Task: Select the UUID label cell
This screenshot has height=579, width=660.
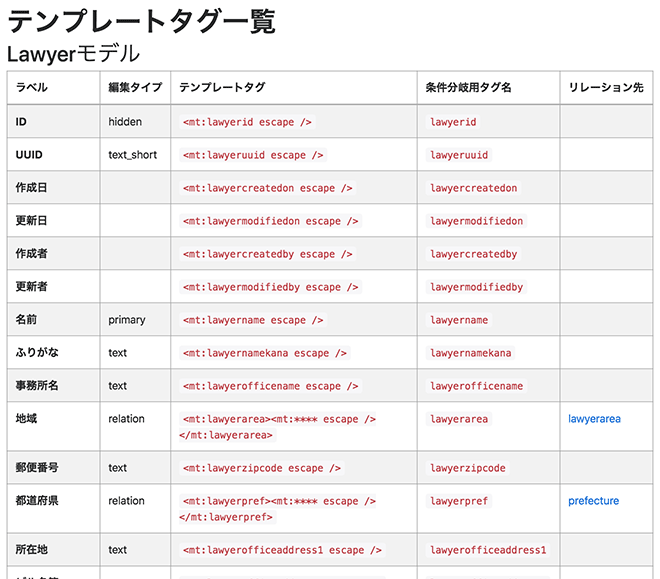Action: click(x=53, y=154)
